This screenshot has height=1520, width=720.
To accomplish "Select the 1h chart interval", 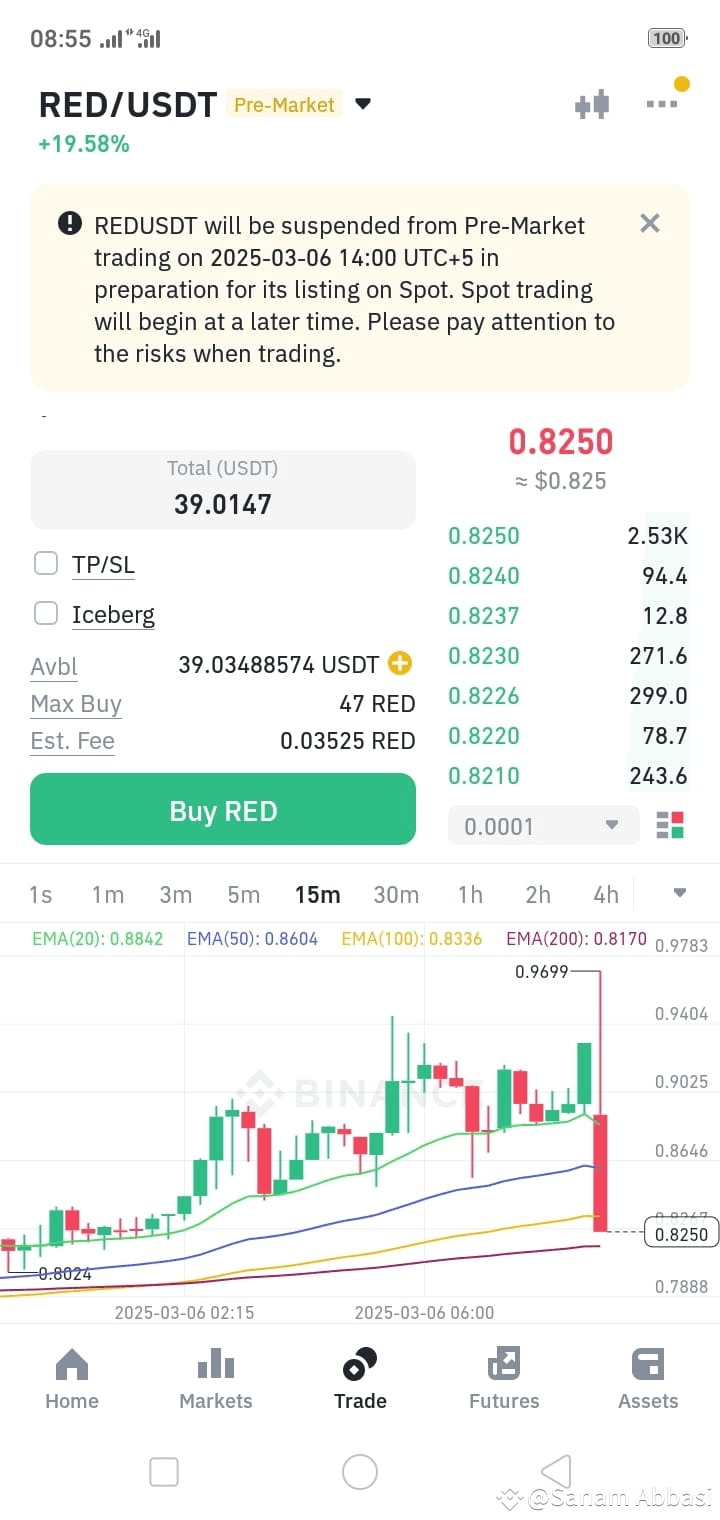I will click(470, 894).
